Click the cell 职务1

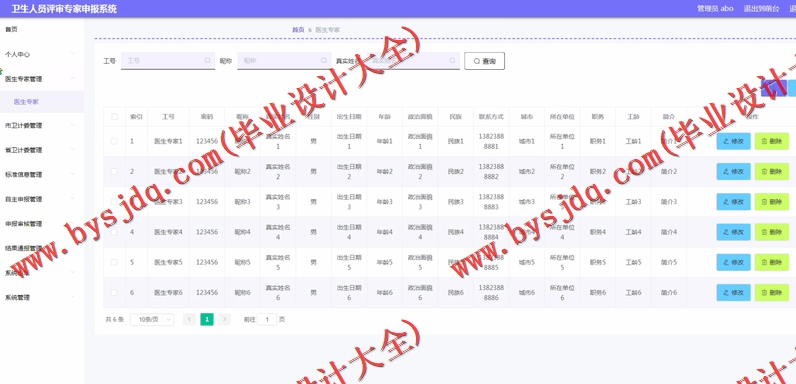(x=598, y=141)
